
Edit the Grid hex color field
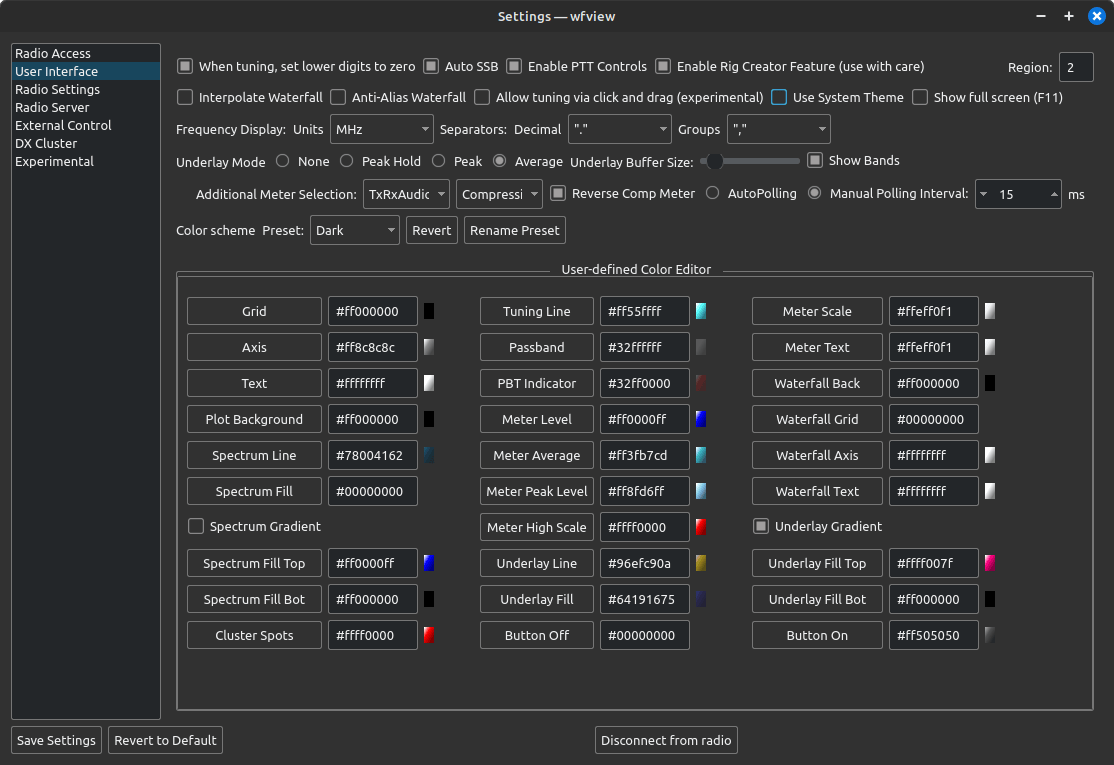click(x=372, y=311)
